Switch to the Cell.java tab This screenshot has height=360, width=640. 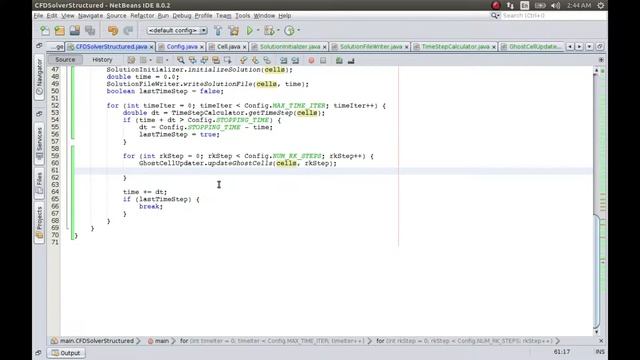coord(229,47)
